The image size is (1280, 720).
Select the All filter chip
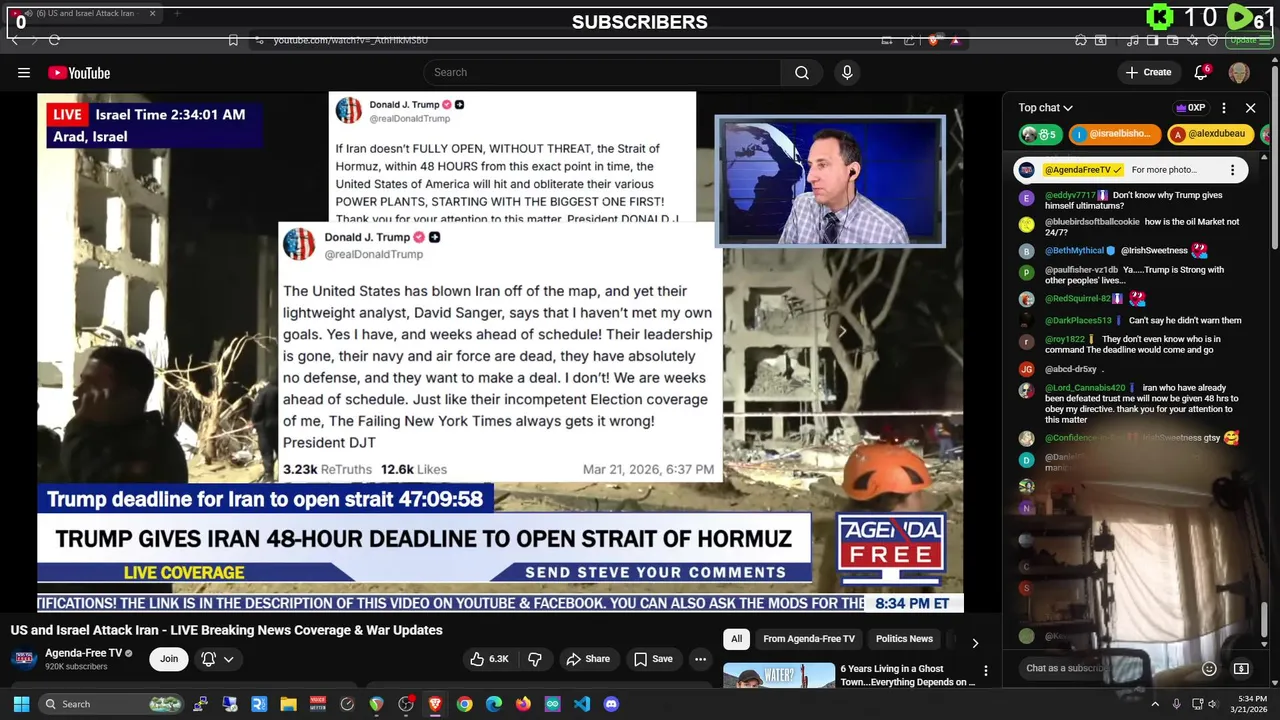pyautogui.click(x=736, y=639)
